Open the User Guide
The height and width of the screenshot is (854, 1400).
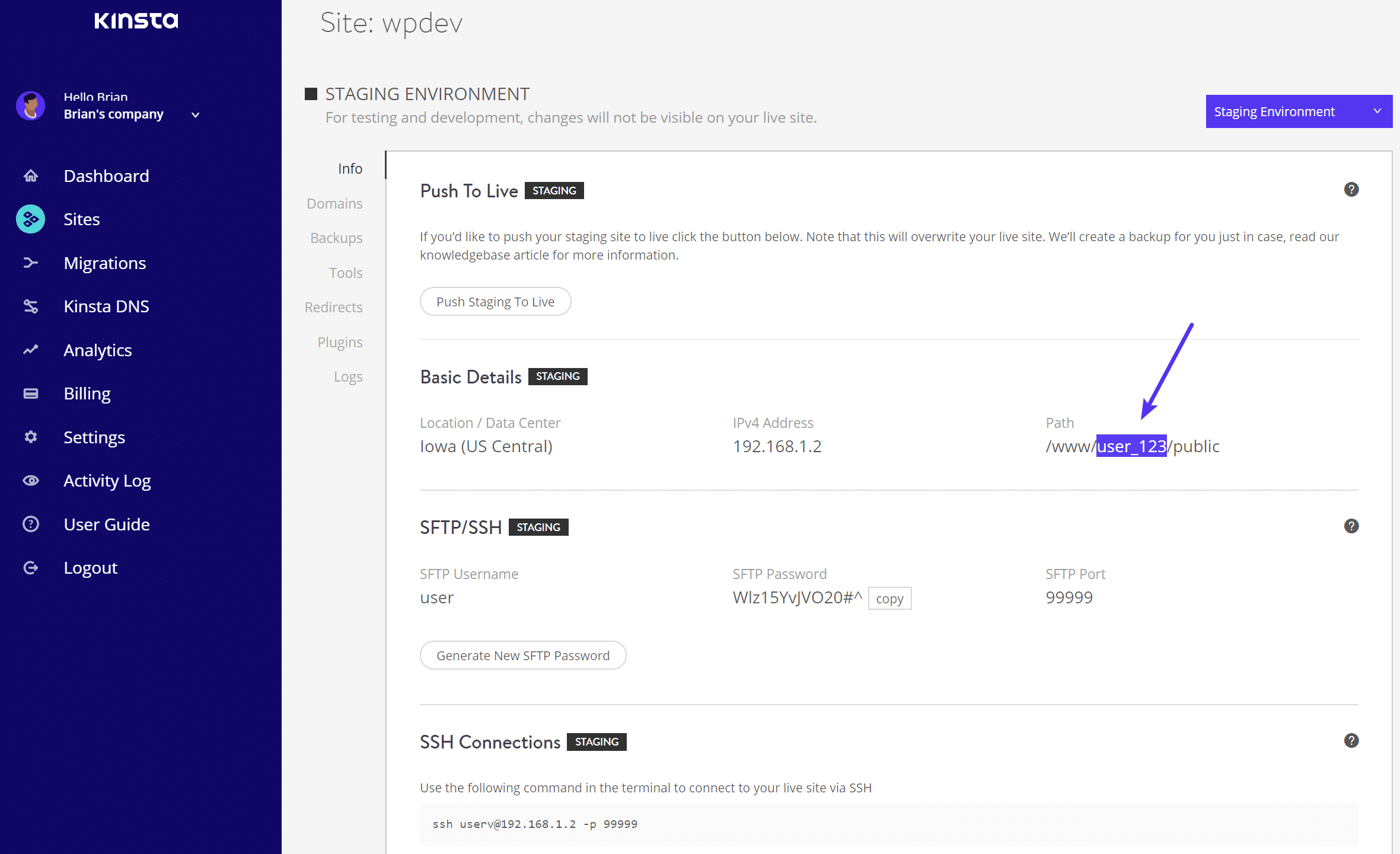click(106, 524)
